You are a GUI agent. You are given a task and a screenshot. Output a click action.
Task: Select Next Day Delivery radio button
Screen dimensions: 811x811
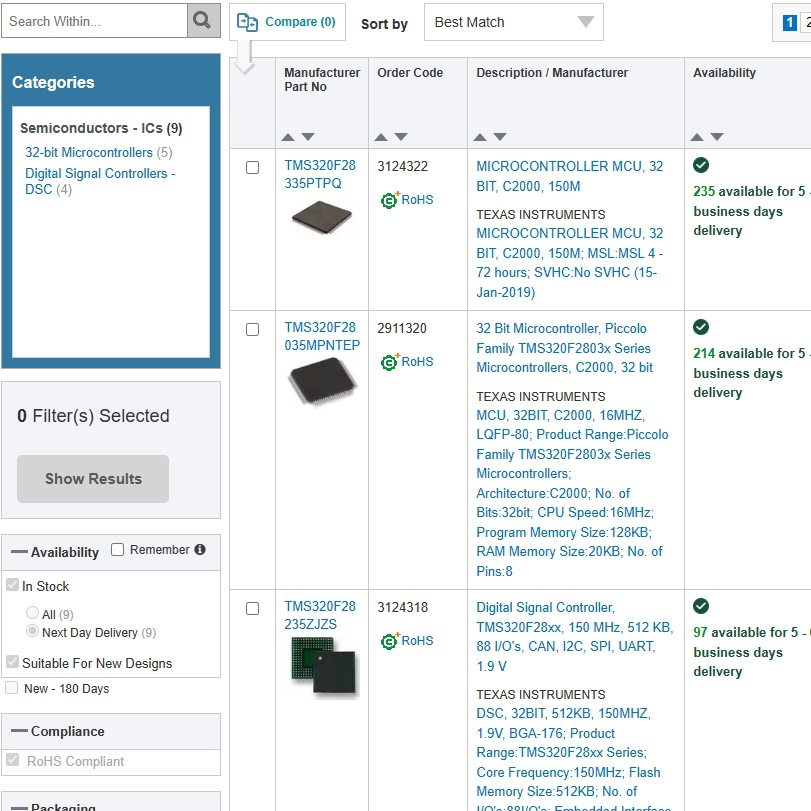point(33,630)
